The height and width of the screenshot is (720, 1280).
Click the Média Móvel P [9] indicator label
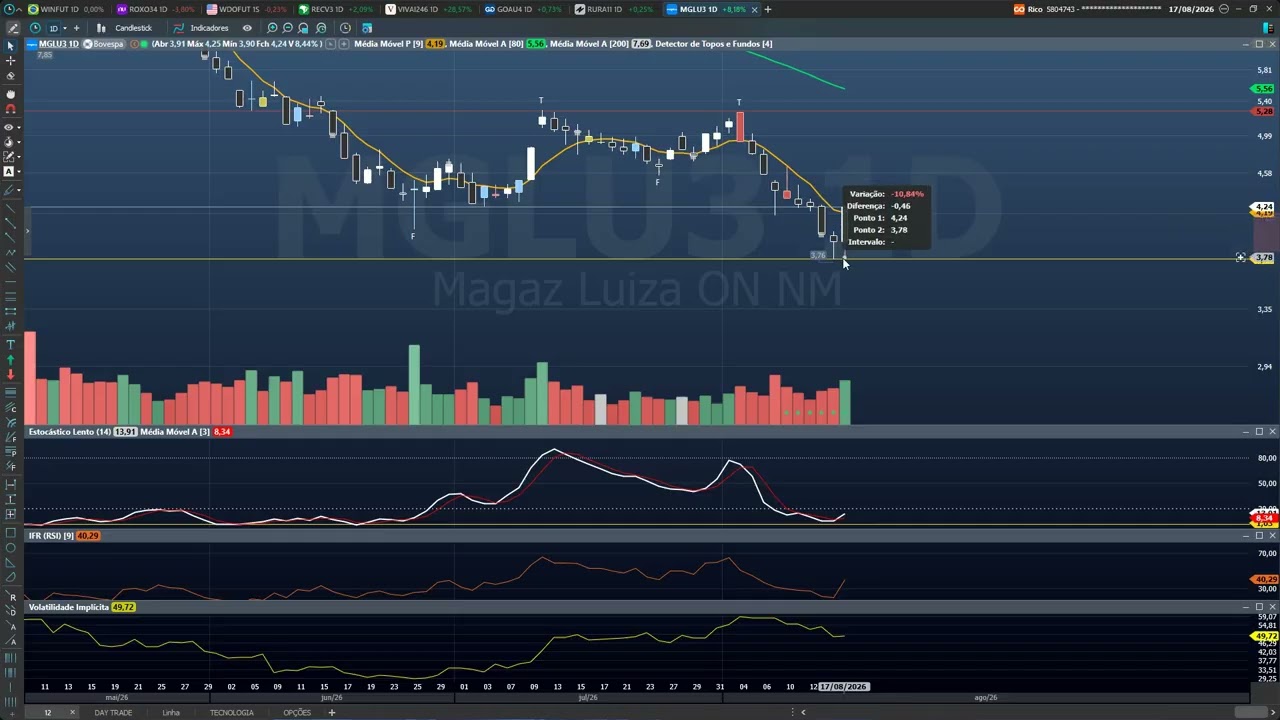pos(388,44)
